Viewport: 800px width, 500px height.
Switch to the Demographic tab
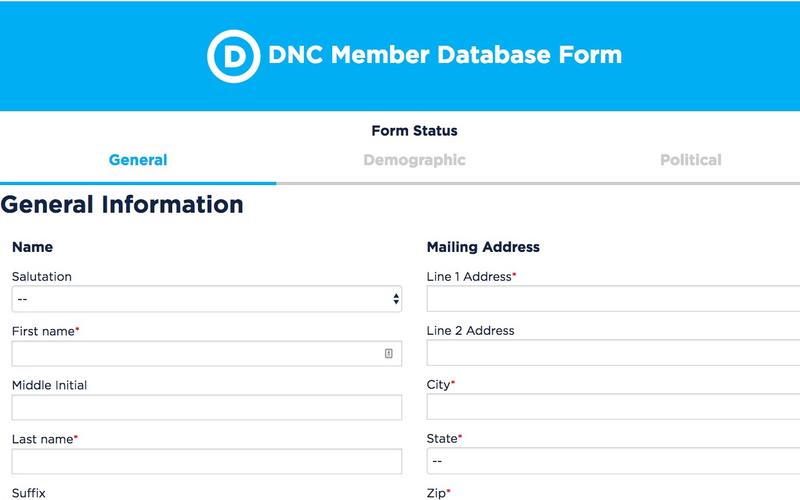pyautogui.click(x=414, y=160)
